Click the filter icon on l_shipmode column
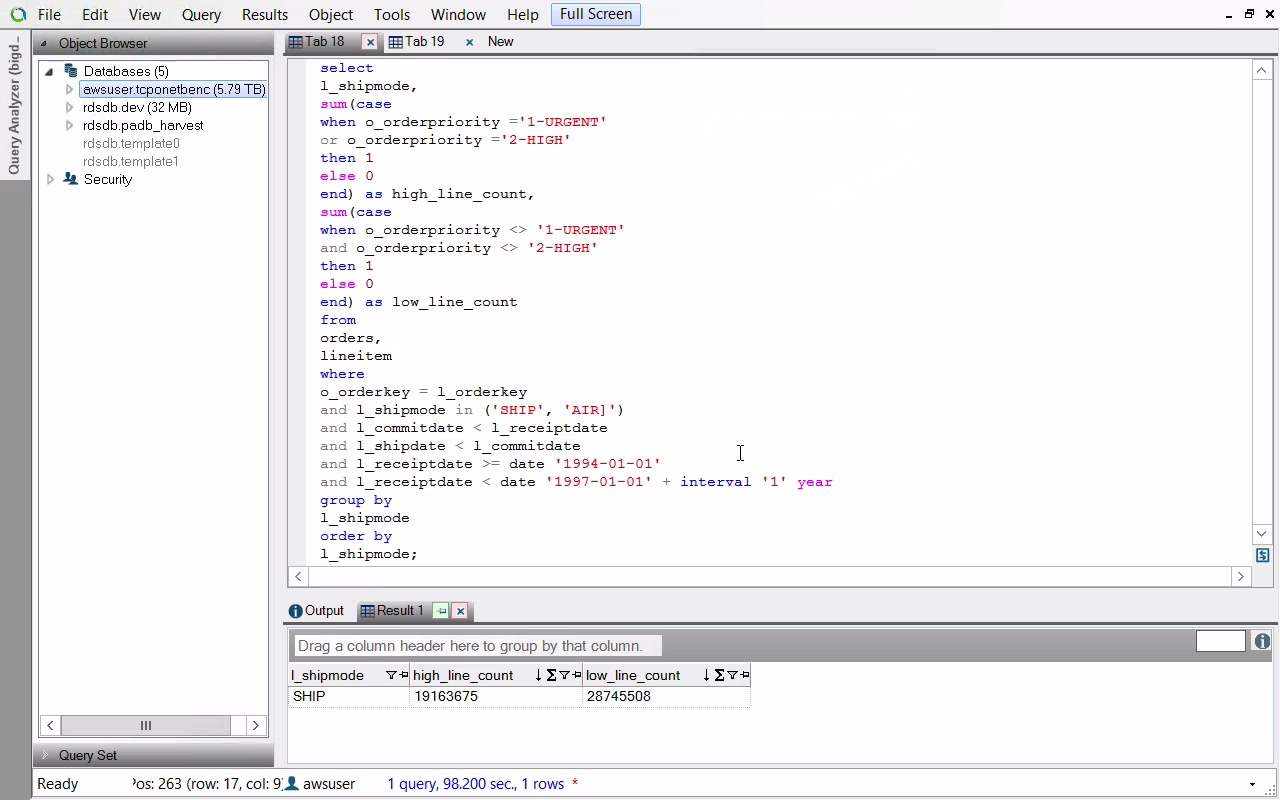This screenshot has height=800, width=1280. [x=391, y=676]
